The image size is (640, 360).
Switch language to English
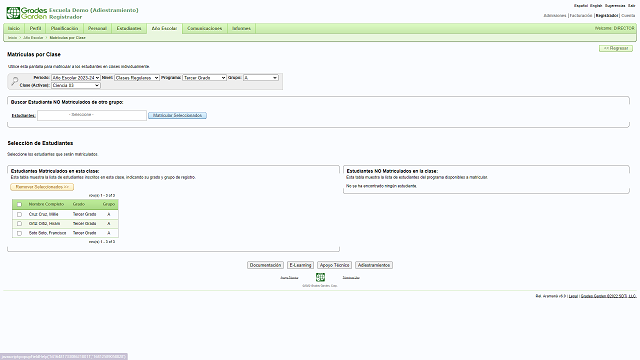click(x=596, y=6)
